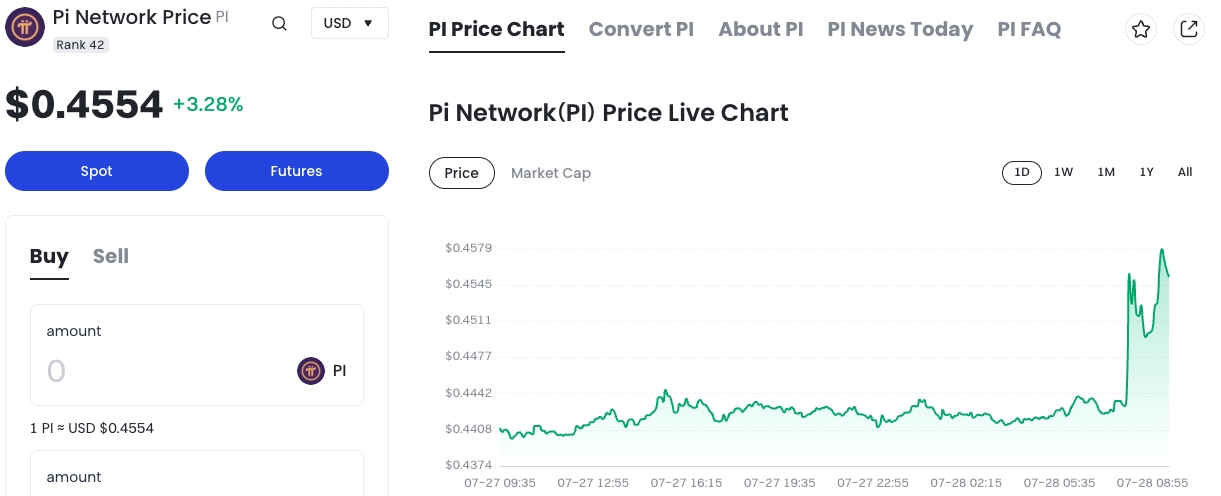Select the Price chart toggle
This screenshot has width=1221, height=496.
[x=461, y=173]
